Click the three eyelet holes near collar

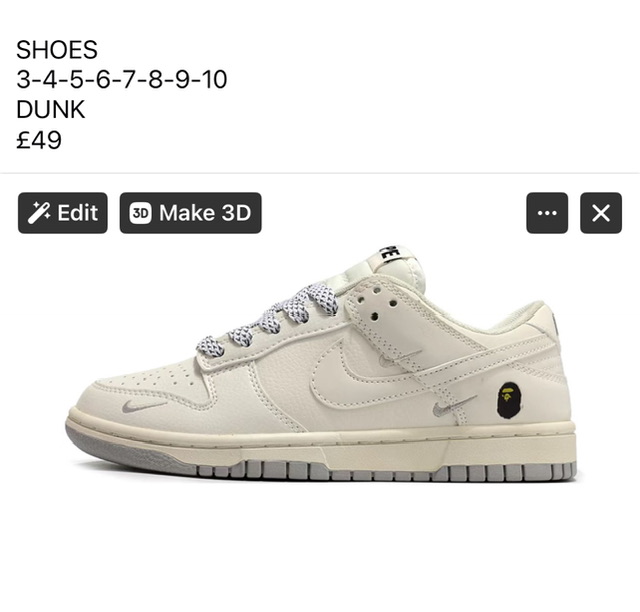pos(376,303)
